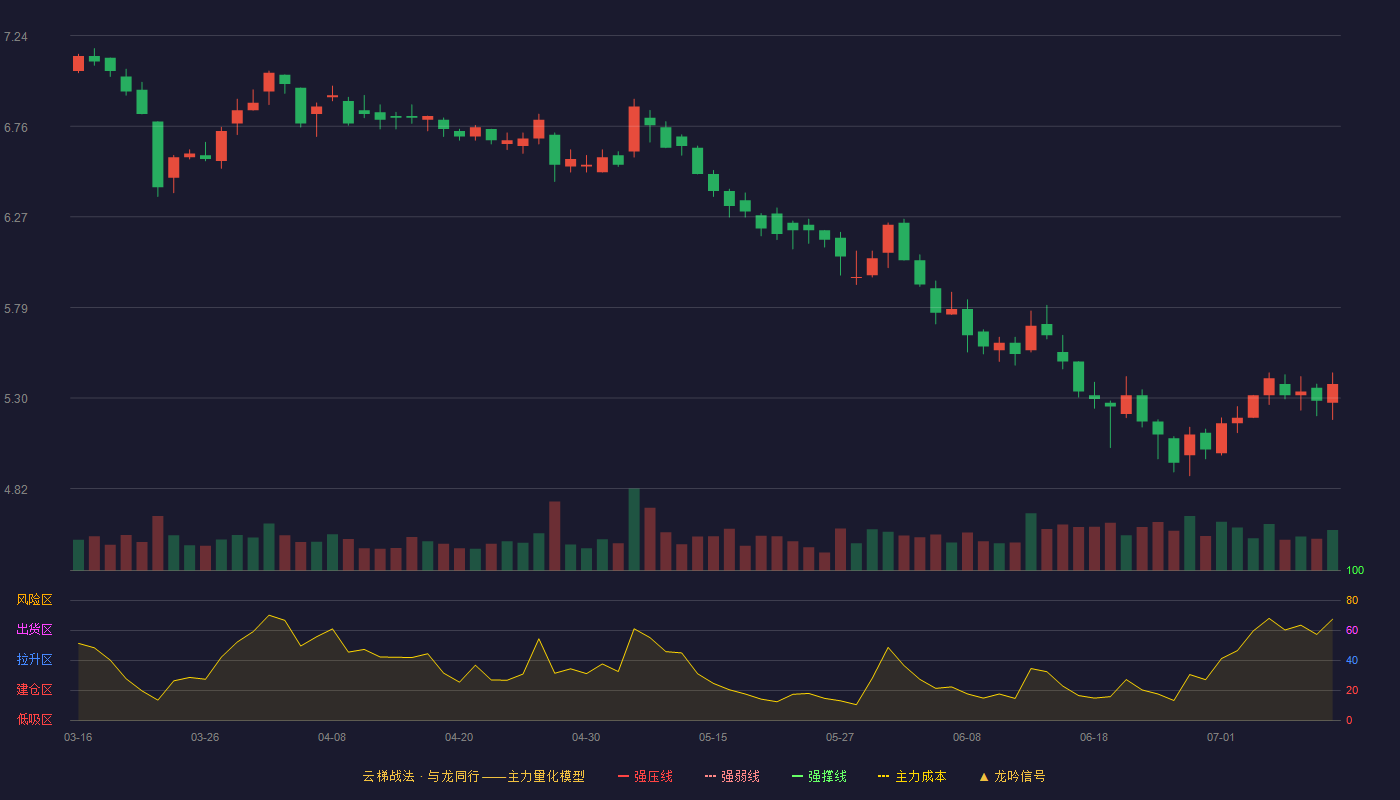The image size is (1400, 800).
Task: Click the green 100 indicator axis value
Action: click(x=1355, y=571)
